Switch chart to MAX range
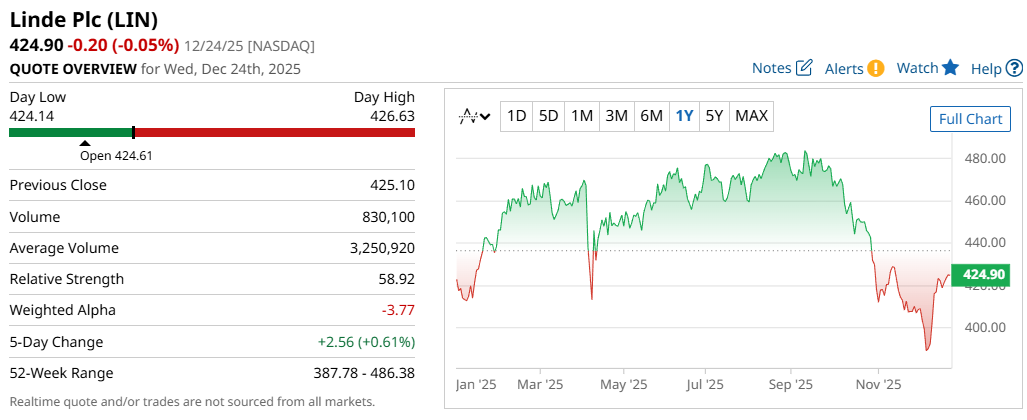1027x420 pixels. pyautogui.click(x=751, y=116)
